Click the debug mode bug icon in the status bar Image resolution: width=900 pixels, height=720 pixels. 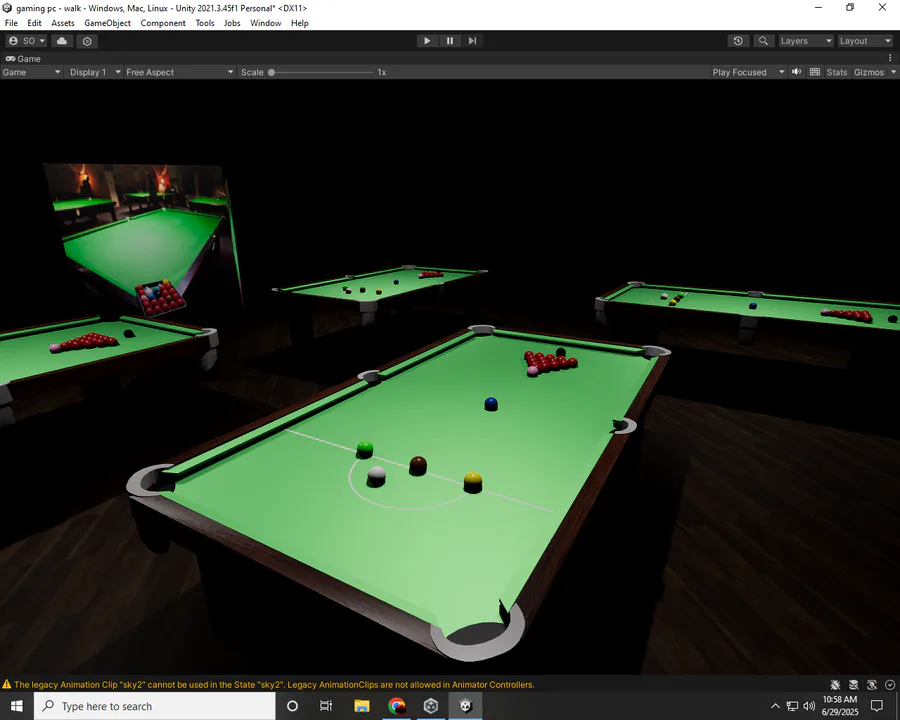(835, 684)
